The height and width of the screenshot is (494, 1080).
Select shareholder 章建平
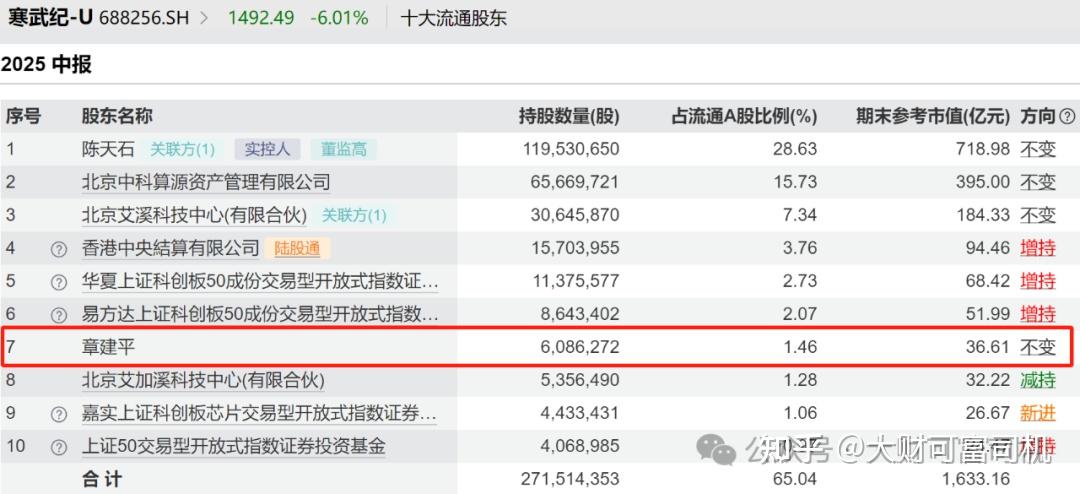tap(110, 347)
